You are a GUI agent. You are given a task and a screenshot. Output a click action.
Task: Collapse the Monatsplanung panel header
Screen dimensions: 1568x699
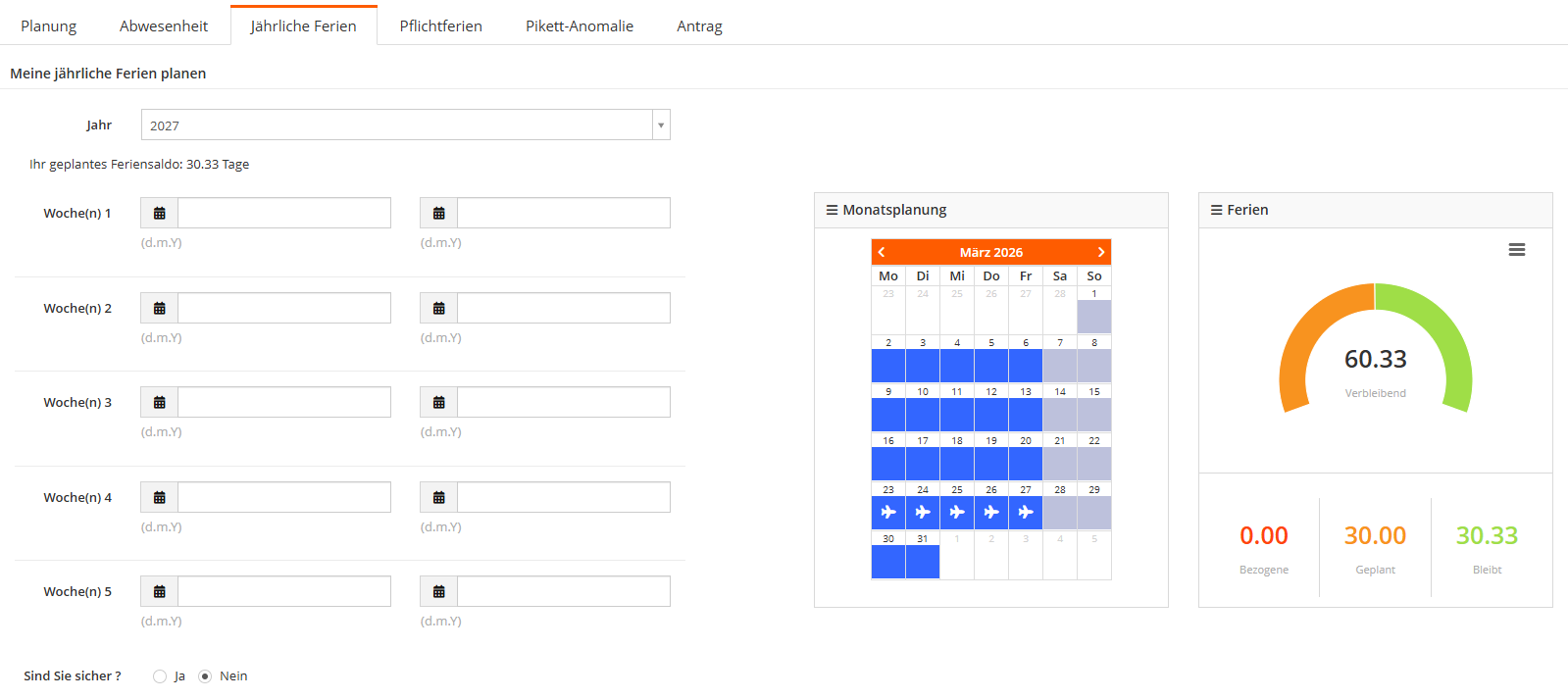click(894, 210)
